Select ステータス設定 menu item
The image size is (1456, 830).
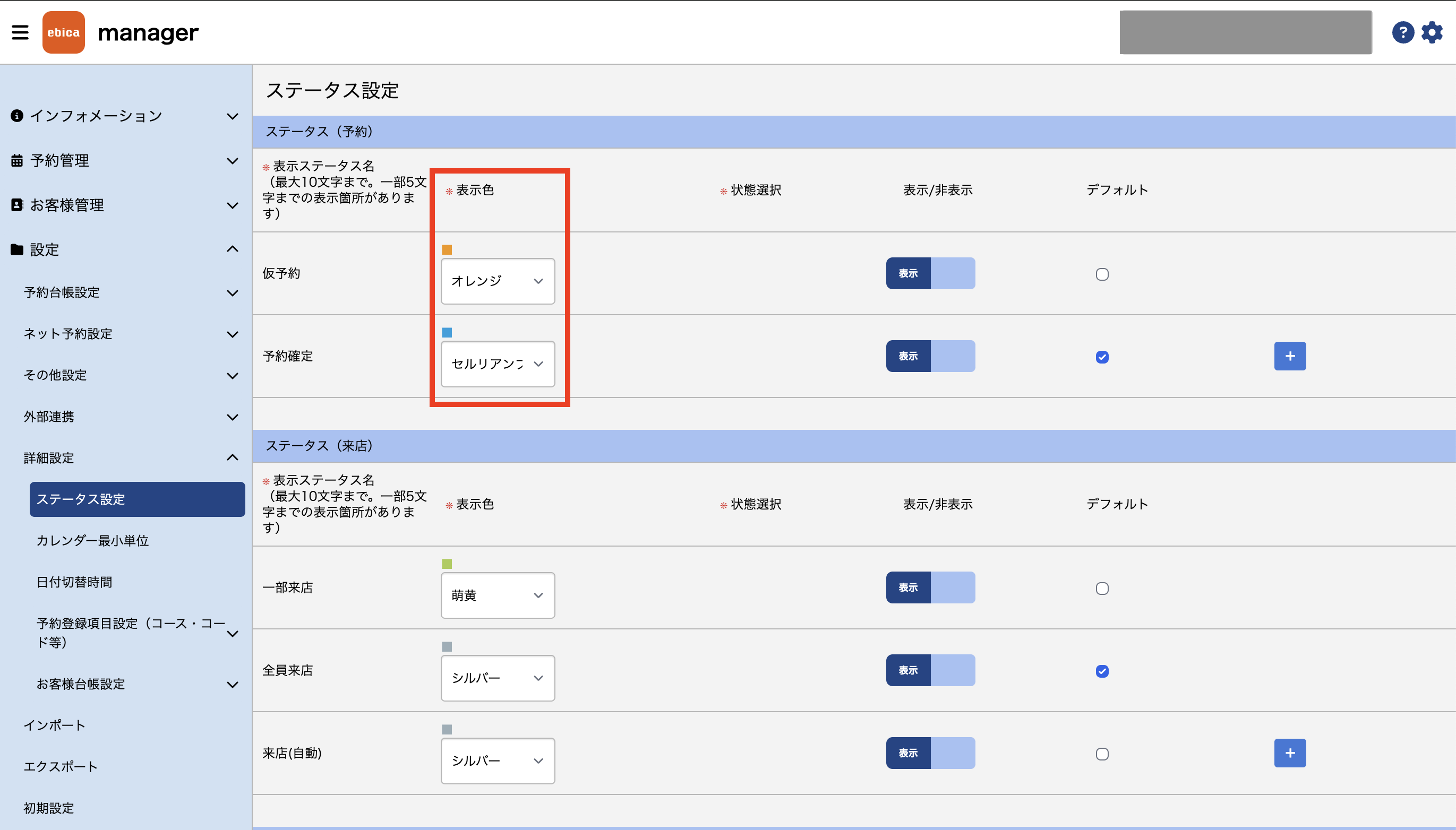(137, 499)
